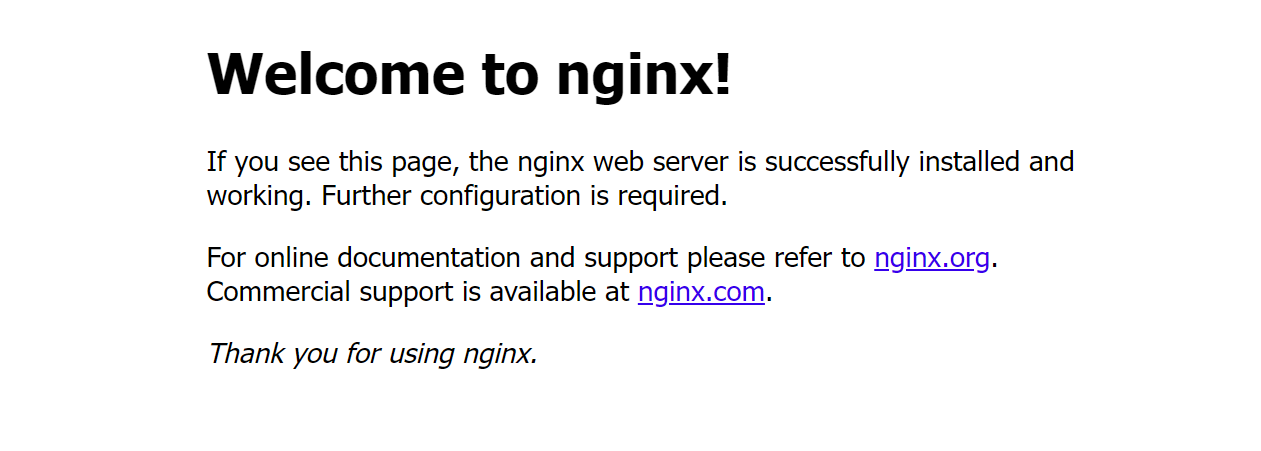The width and height of the screenshot is (1261, 451).
Task: Click the "Further configuration is required." sentence
Action: coord(525,196)
